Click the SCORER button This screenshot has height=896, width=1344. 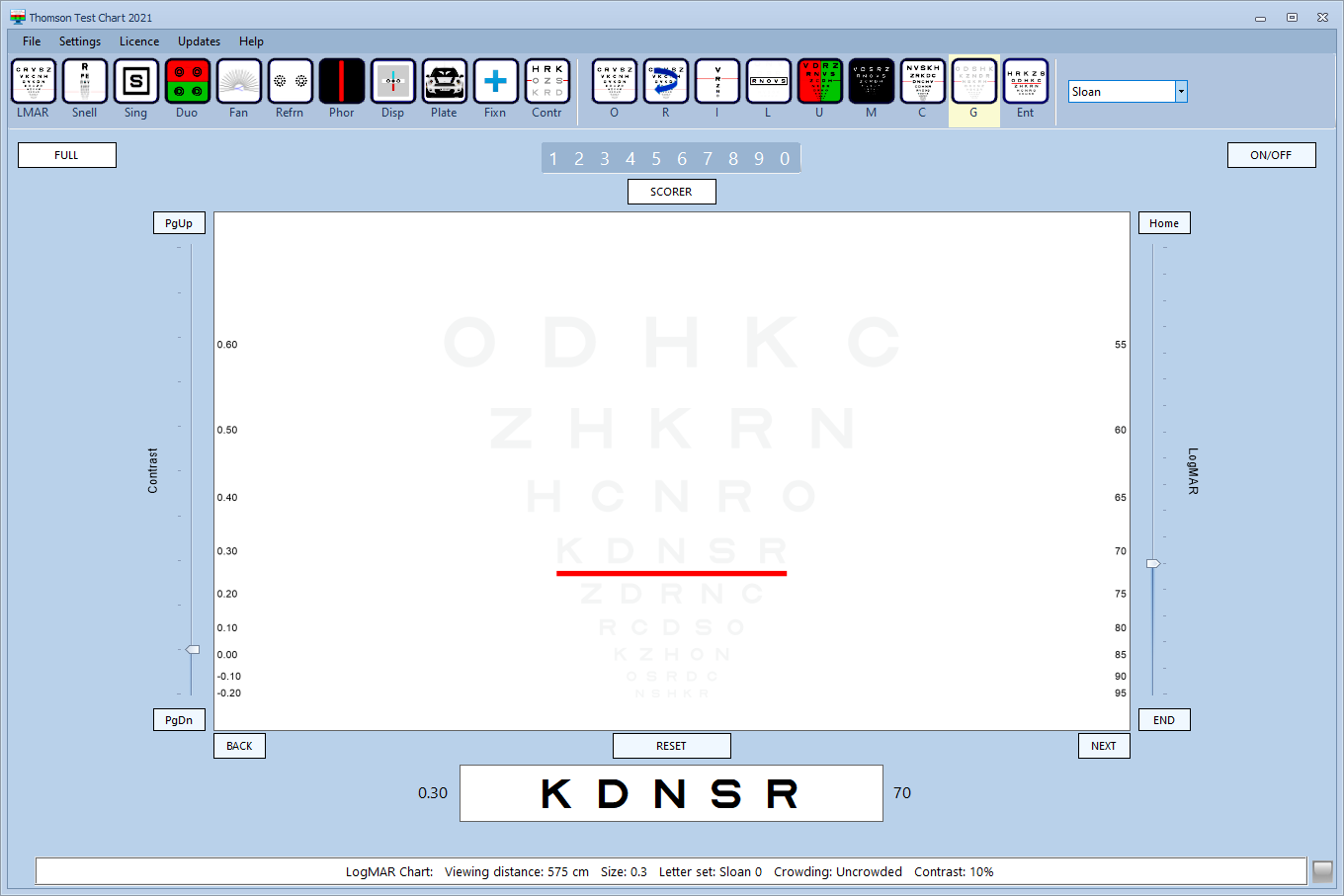(x=671, y=192)
